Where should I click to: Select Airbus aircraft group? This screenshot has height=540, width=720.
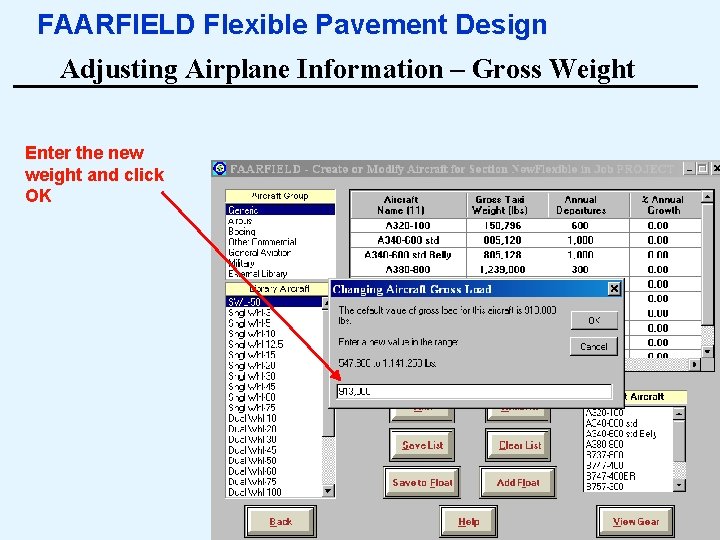coord(280,221)
